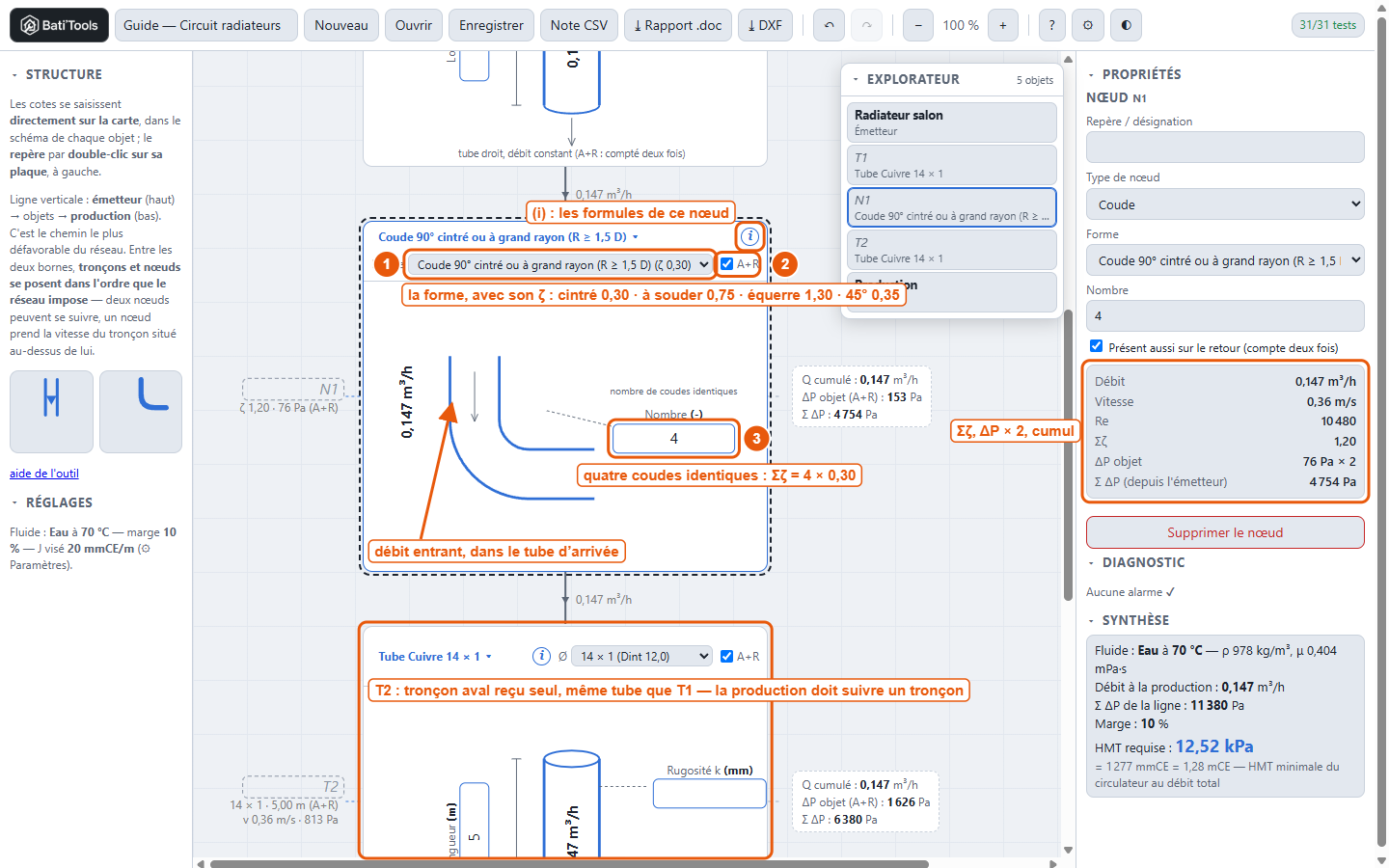Open the 'Tube Cuivre 14 × 1' title menu
1389x868 pixels.
point(435,657)
